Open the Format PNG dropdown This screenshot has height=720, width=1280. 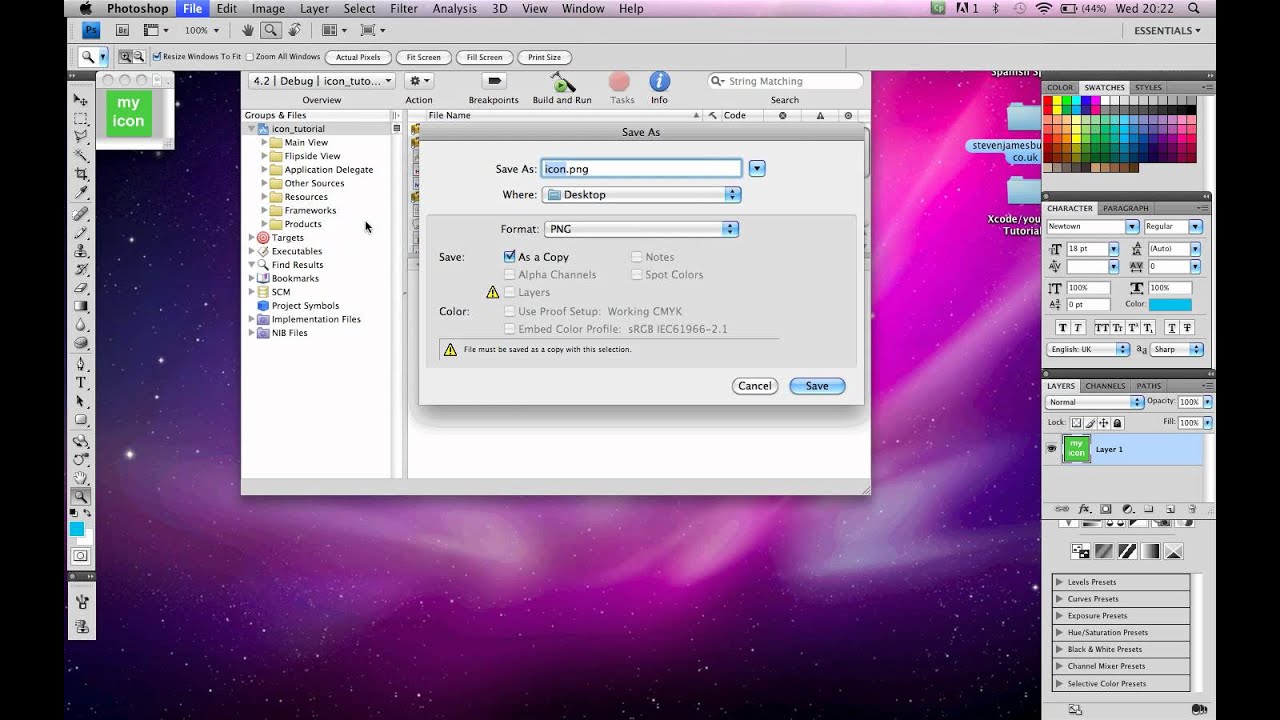click(641, 229)
